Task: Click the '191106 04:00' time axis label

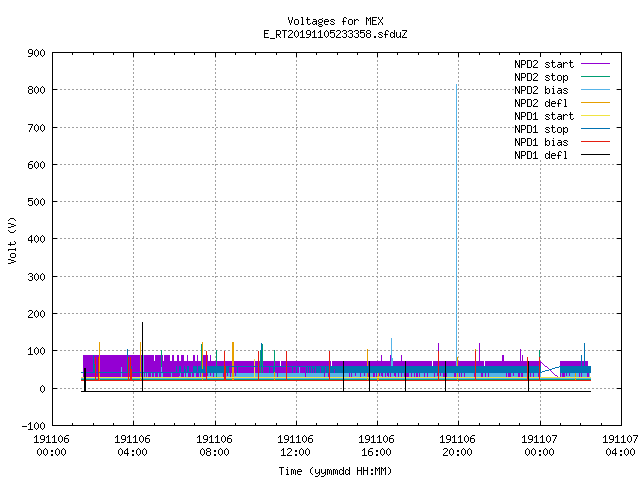Action: (x=132, y=446)
